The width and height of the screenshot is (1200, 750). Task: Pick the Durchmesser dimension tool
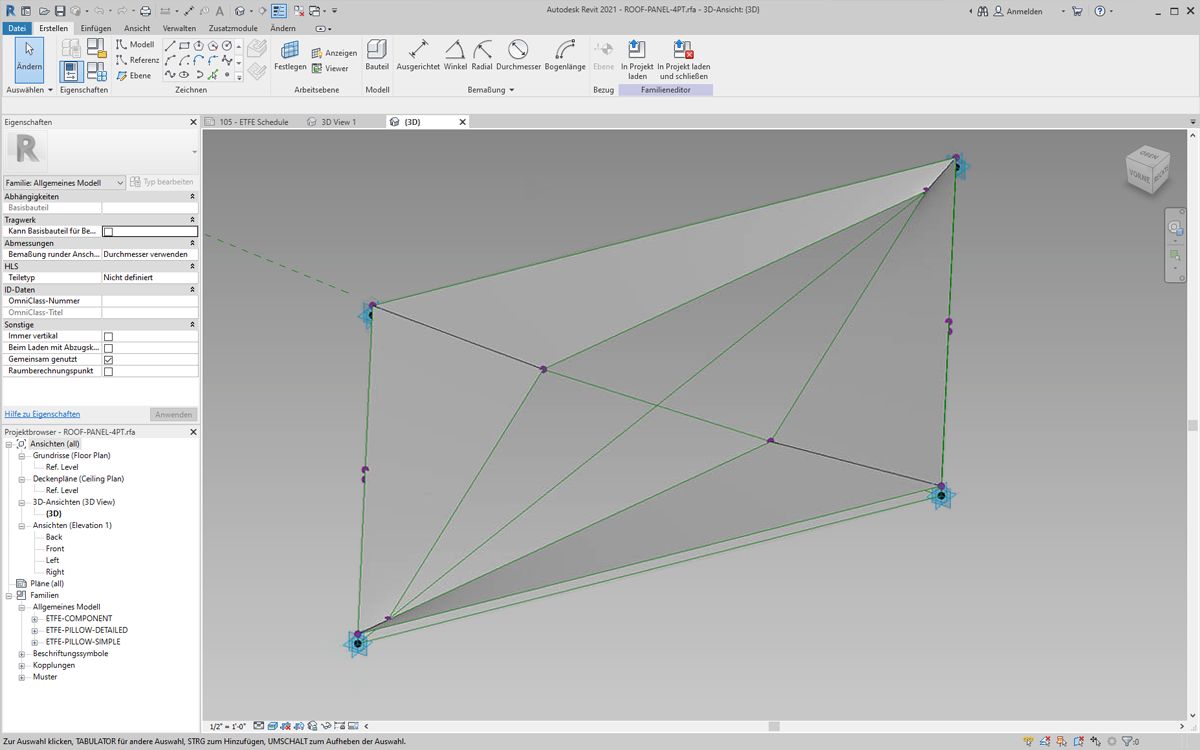coord(518,55)
